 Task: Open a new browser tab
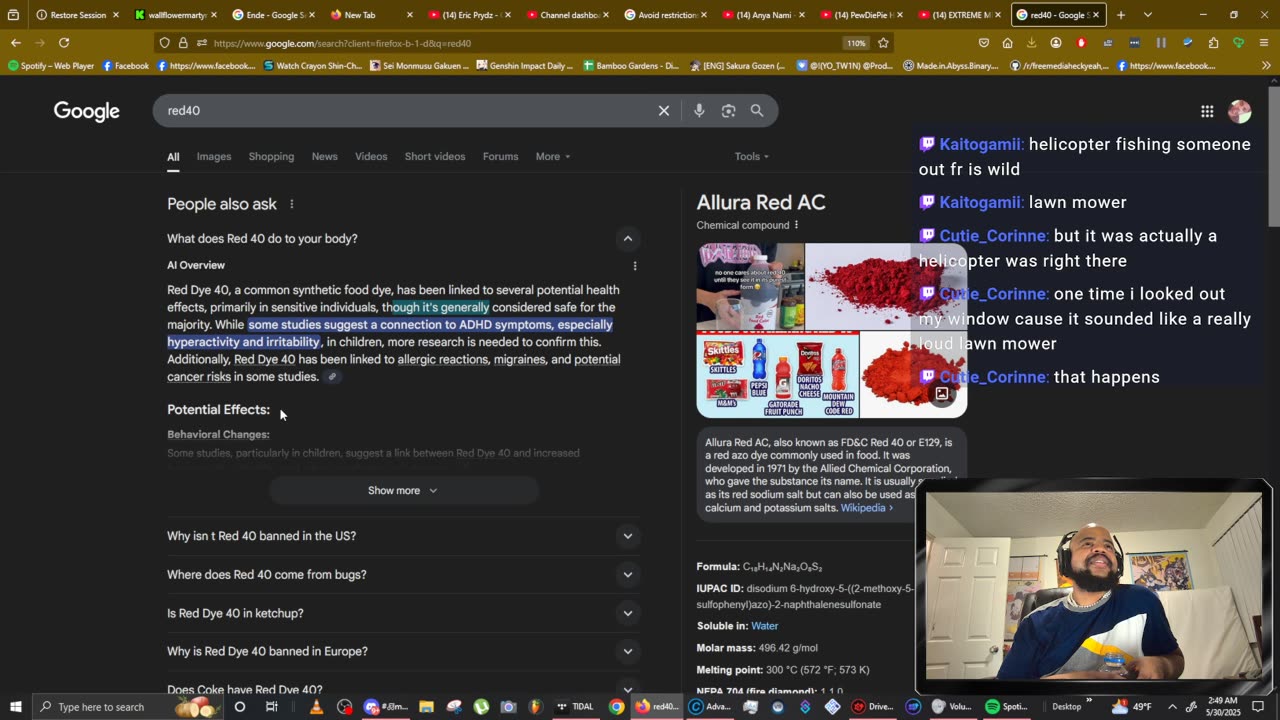click(x=1121, y=15)
